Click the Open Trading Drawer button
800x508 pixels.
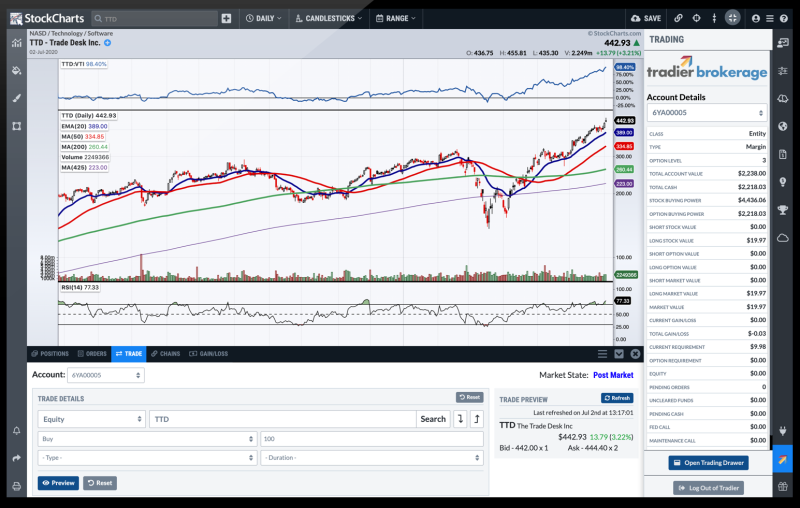pyautogui.click(x=708, y=463)
